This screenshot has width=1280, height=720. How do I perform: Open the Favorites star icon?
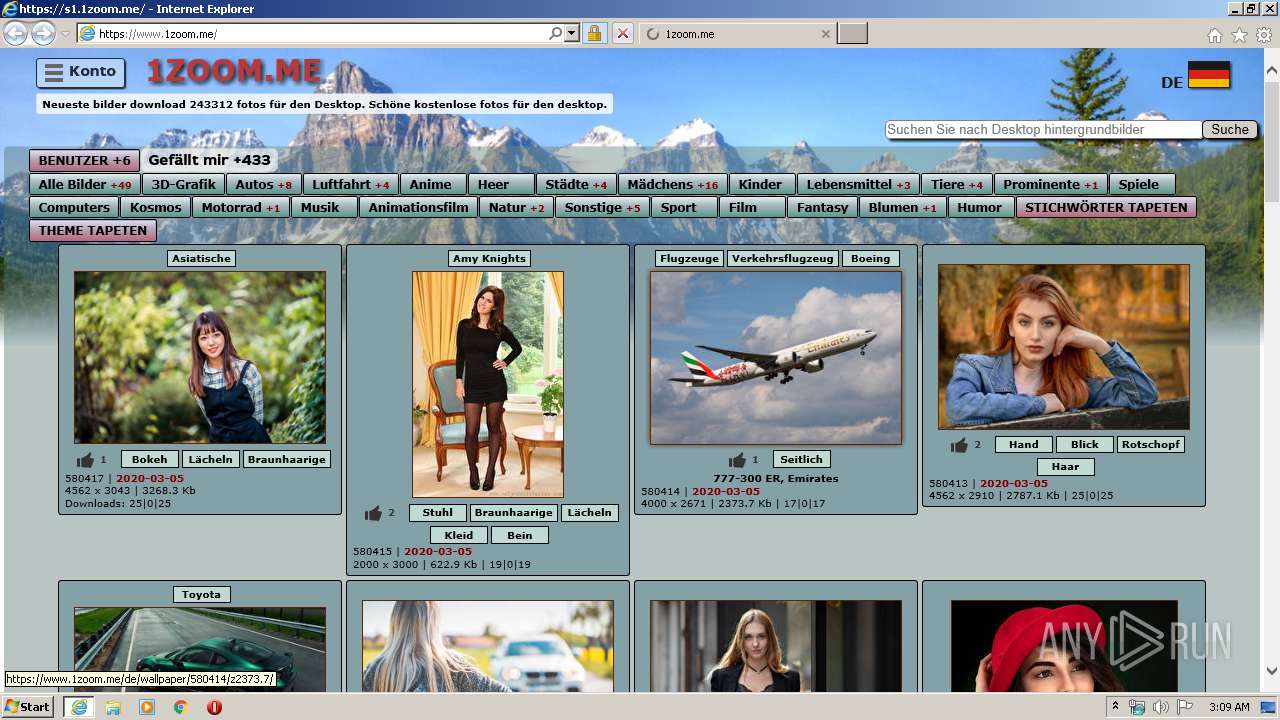1239,35
